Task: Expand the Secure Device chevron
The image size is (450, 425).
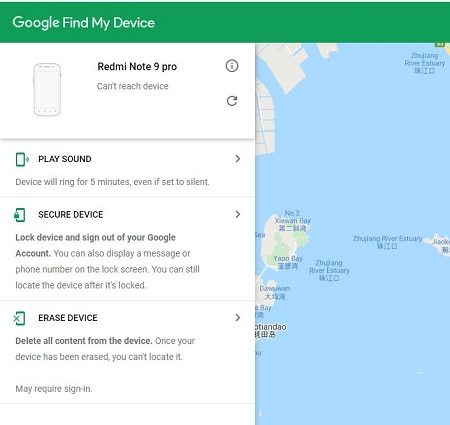Action: (238, 214)
